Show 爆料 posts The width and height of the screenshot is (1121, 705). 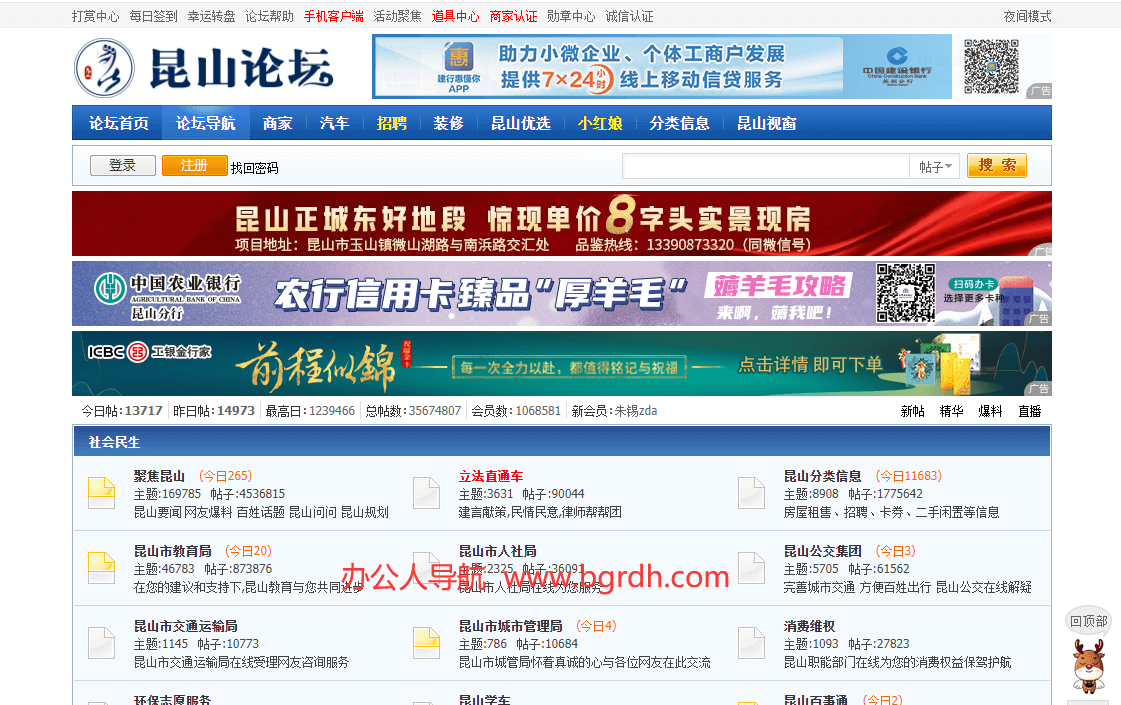tap(990, 411)
